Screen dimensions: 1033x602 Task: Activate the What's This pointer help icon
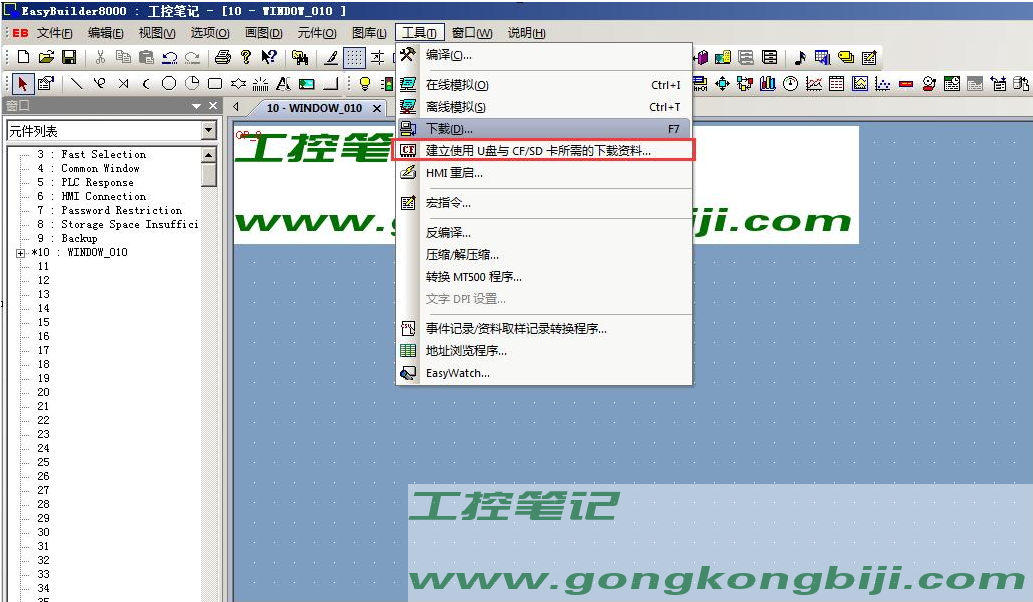tap(268, 57)
